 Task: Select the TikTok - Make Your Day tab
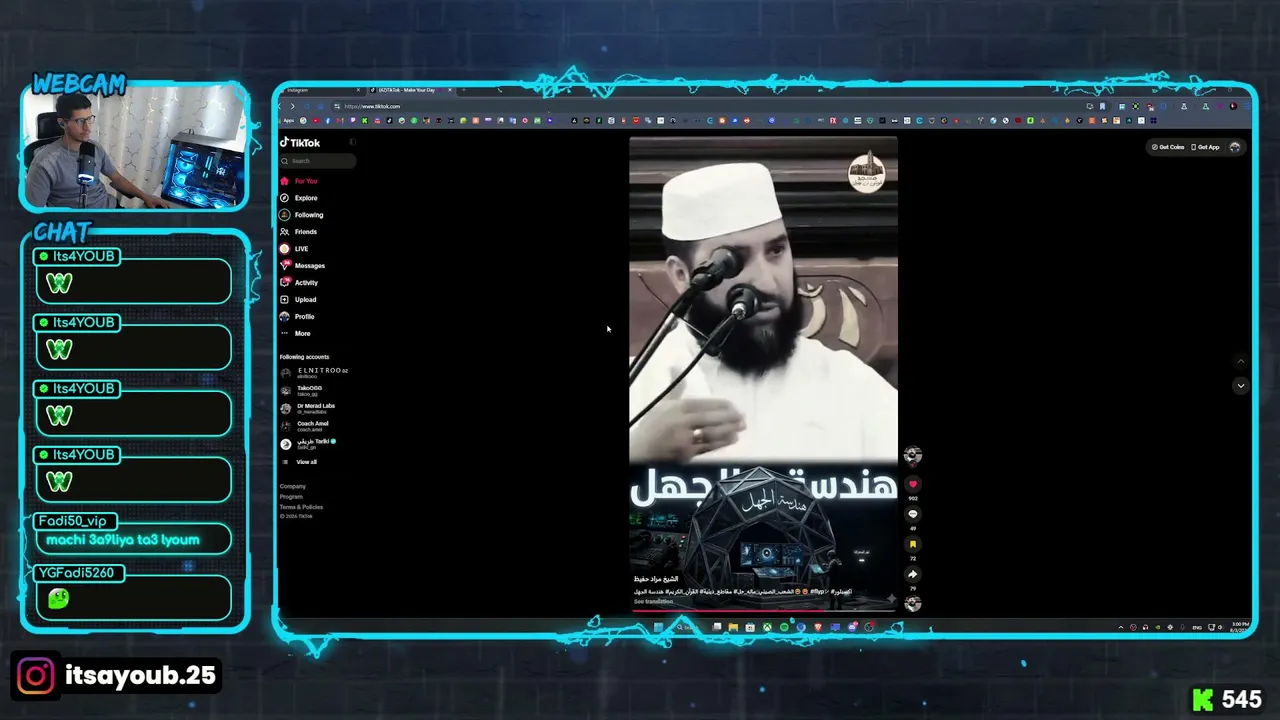click(x=410, y=90)
